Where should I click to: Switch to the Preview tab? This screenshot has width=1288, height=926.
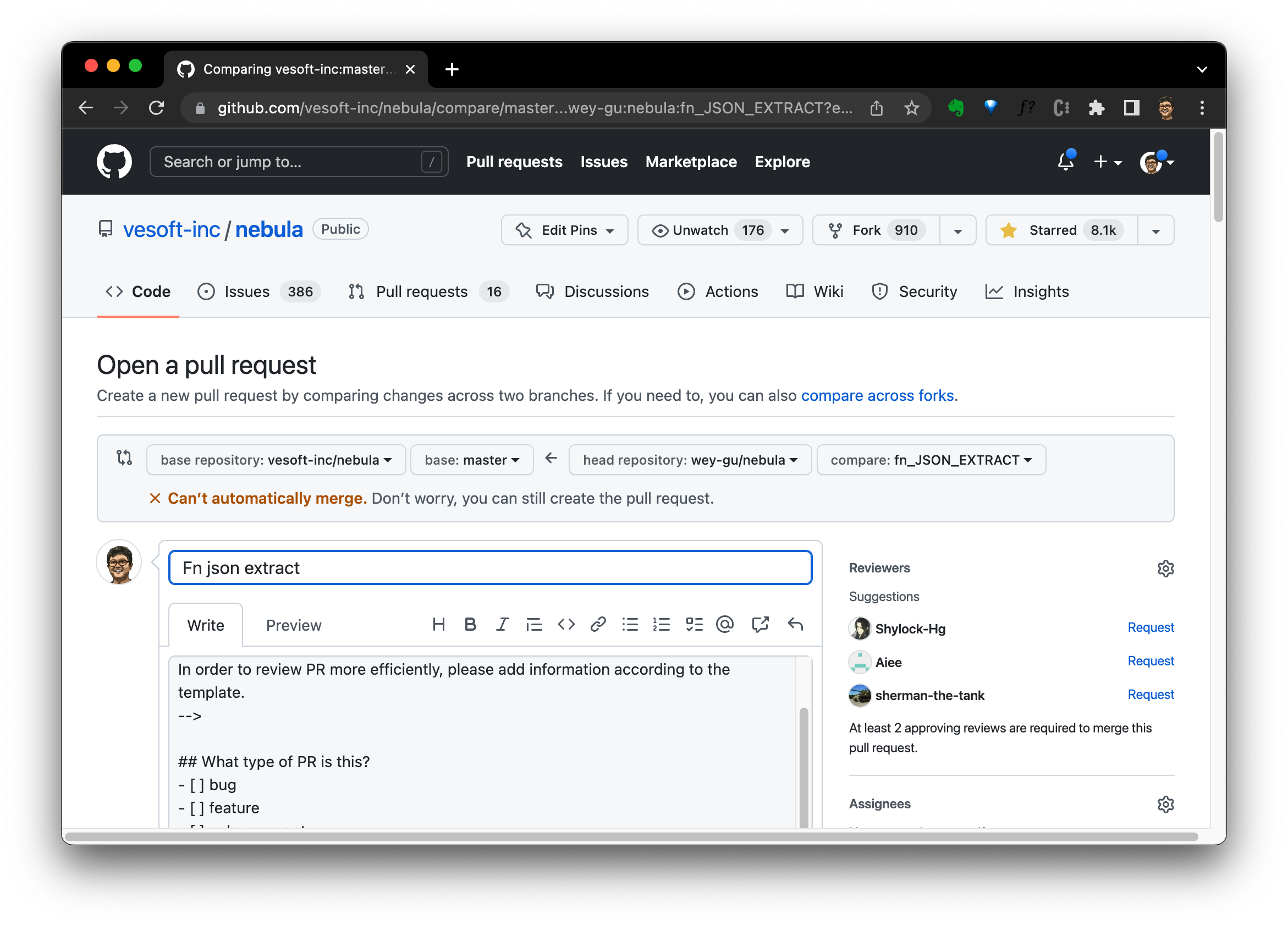[x=294, y=625]
